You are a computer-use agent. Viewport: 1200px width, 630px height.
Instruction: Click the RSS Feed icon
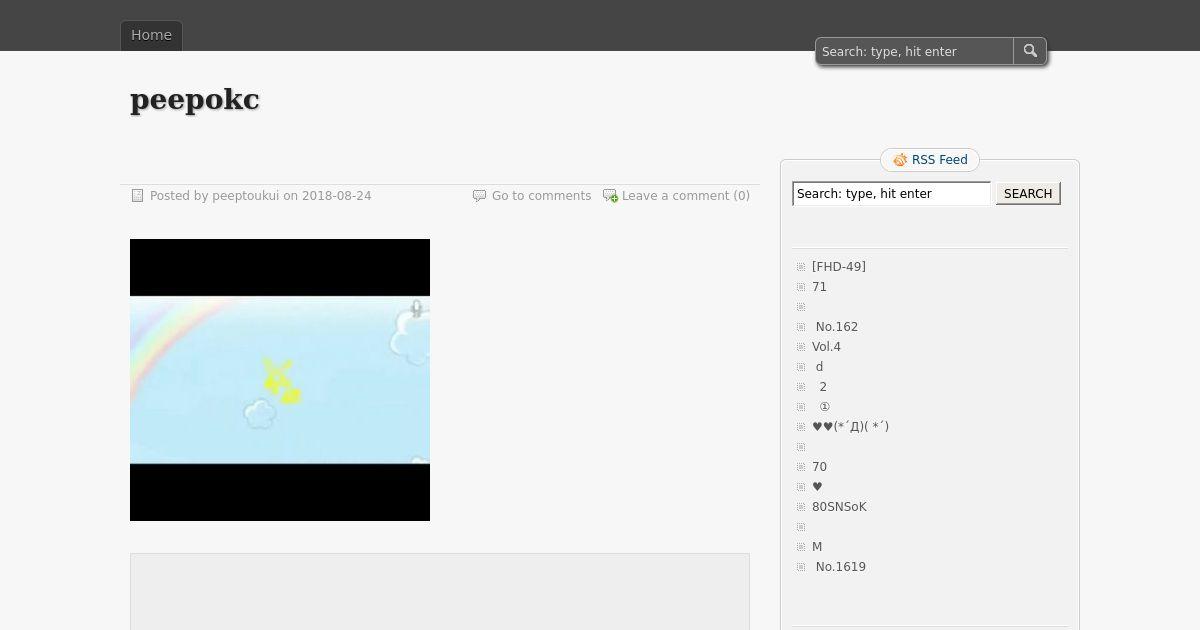[x=900, y=160]
